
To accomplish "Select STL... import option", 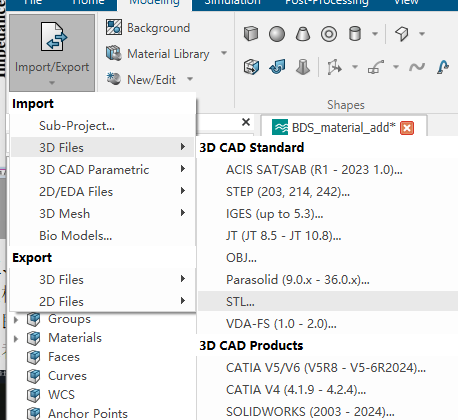I will 328,302.
